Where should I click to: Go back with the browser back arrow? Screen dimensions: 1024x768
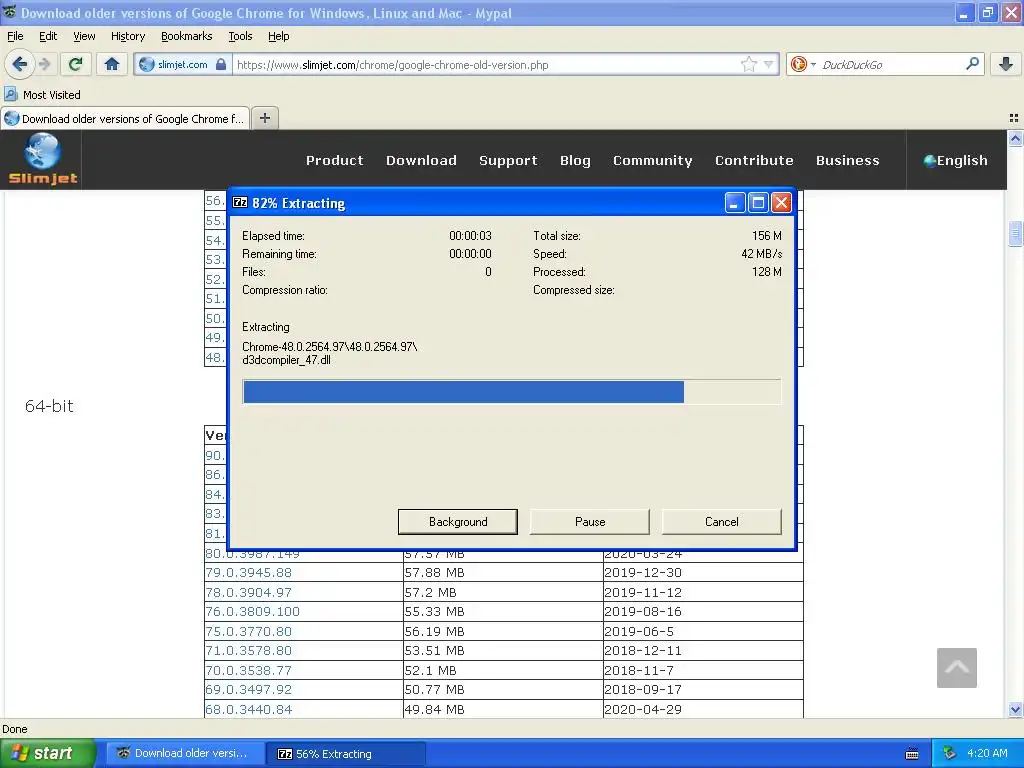[20, 64]
